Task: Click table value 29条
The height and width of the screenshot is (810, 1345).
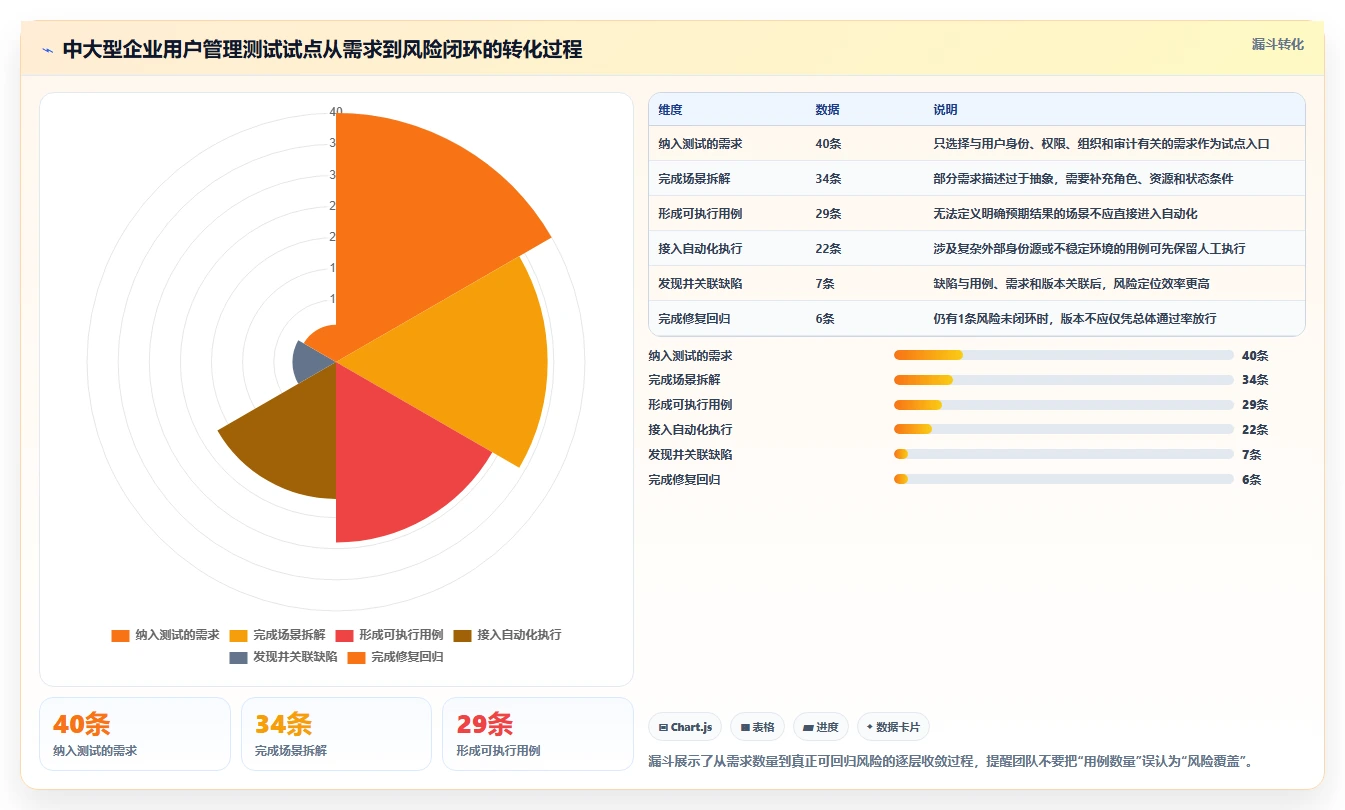Action: coord(828,214)
